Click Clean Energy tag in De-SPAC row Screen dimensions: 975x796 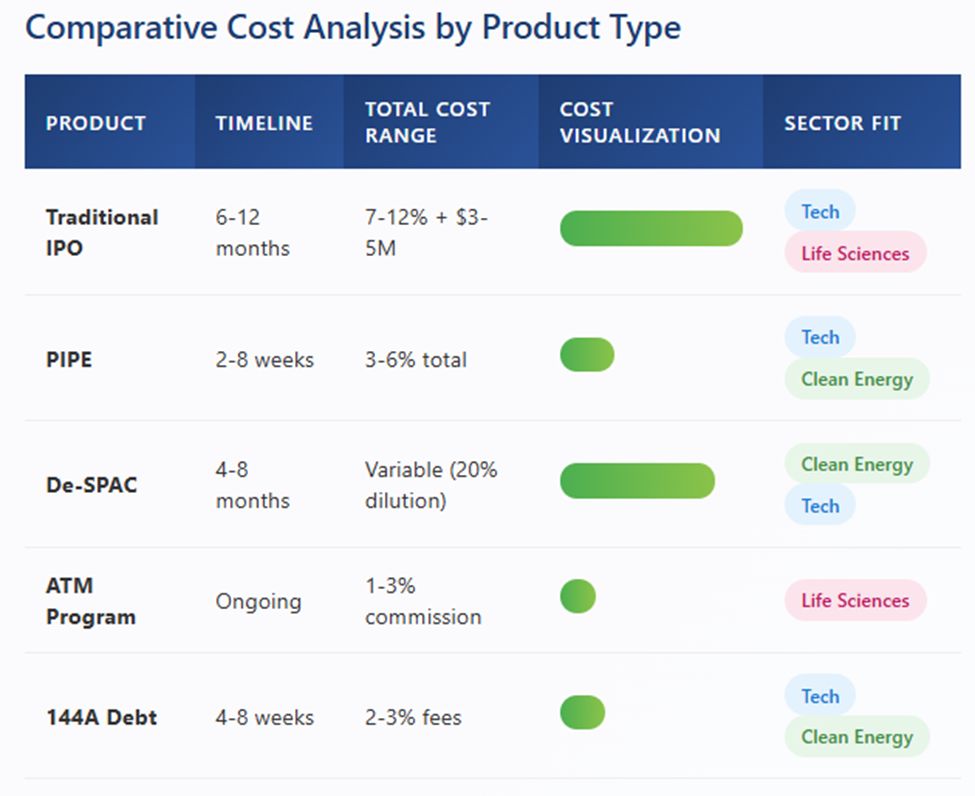coord(857,464)
